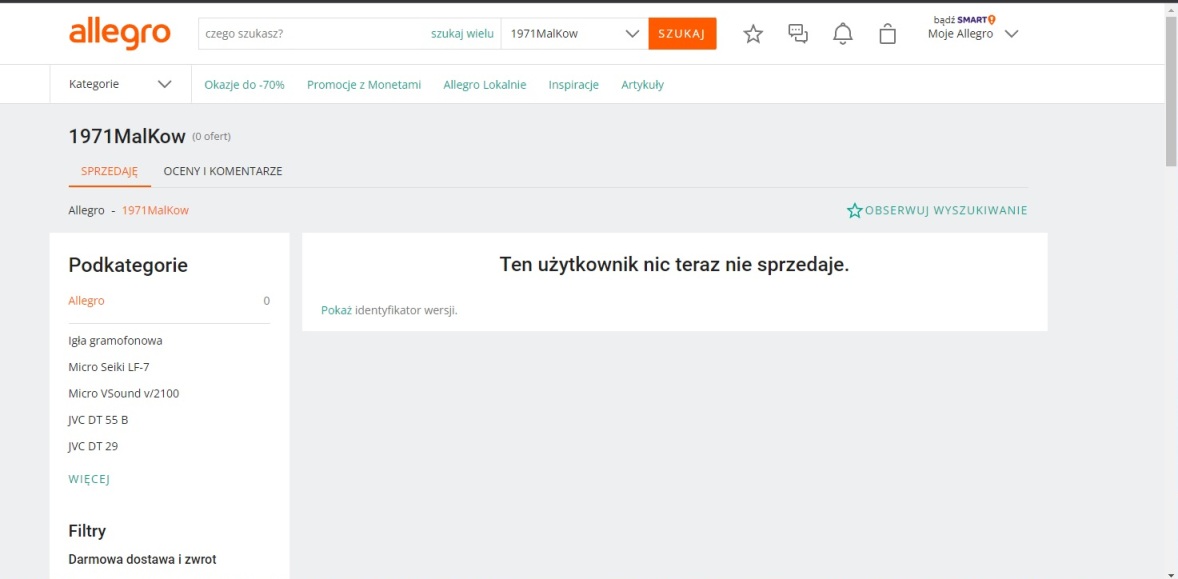Expand the list with WIĘCEJ

tap(89, 479)
